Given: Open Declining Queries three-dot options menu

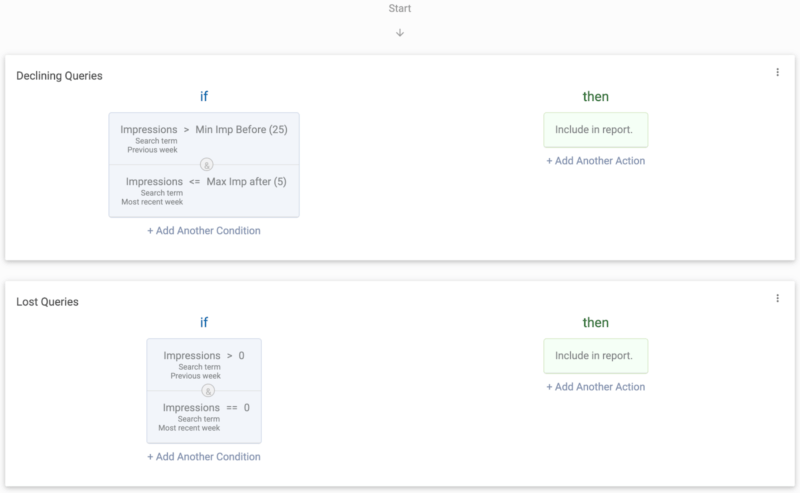Looking at the screenshot, I should click(777, 72).
